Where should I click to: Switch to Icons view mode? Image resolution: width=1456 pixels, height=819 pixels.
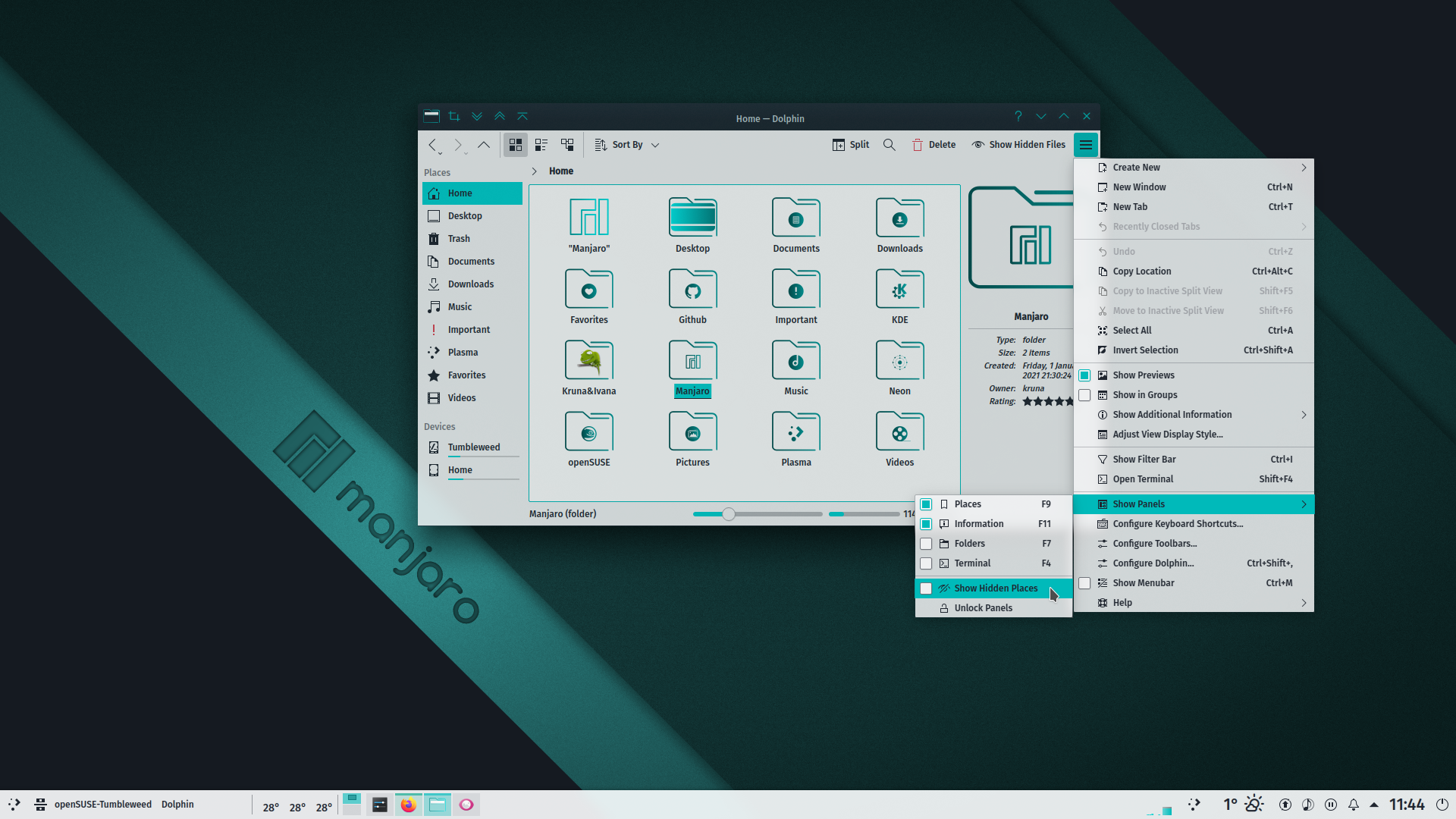point(516,145)
